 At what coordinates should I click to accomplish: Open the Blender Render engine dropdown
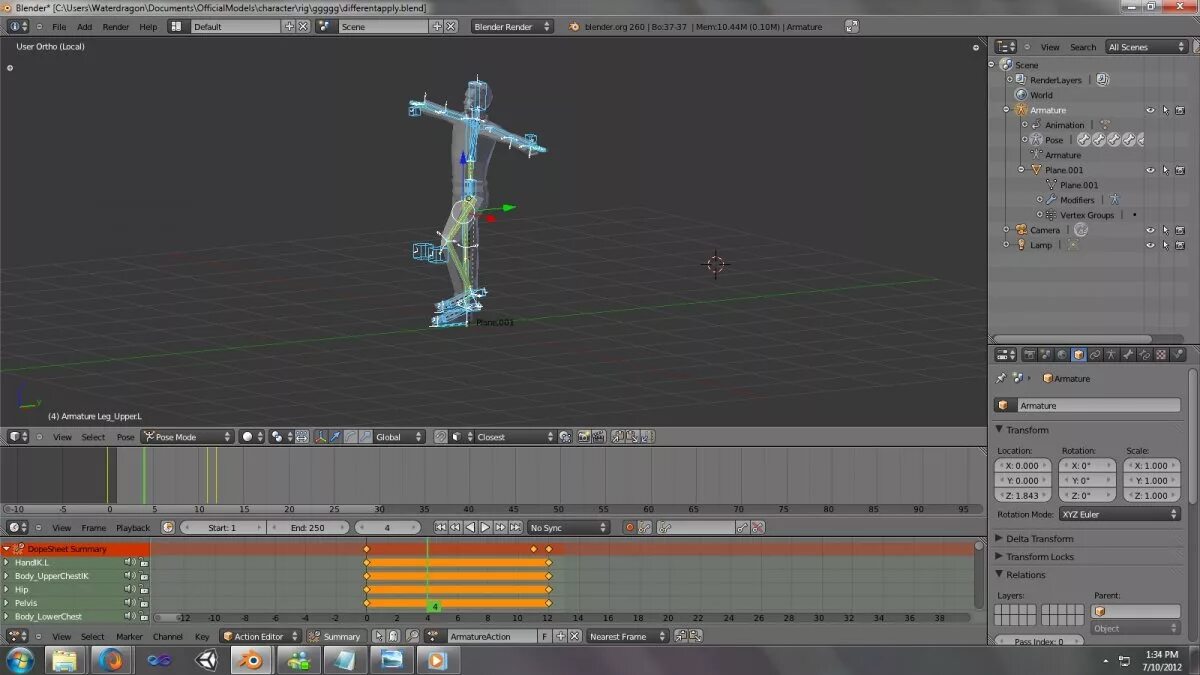tap(512, 27)
